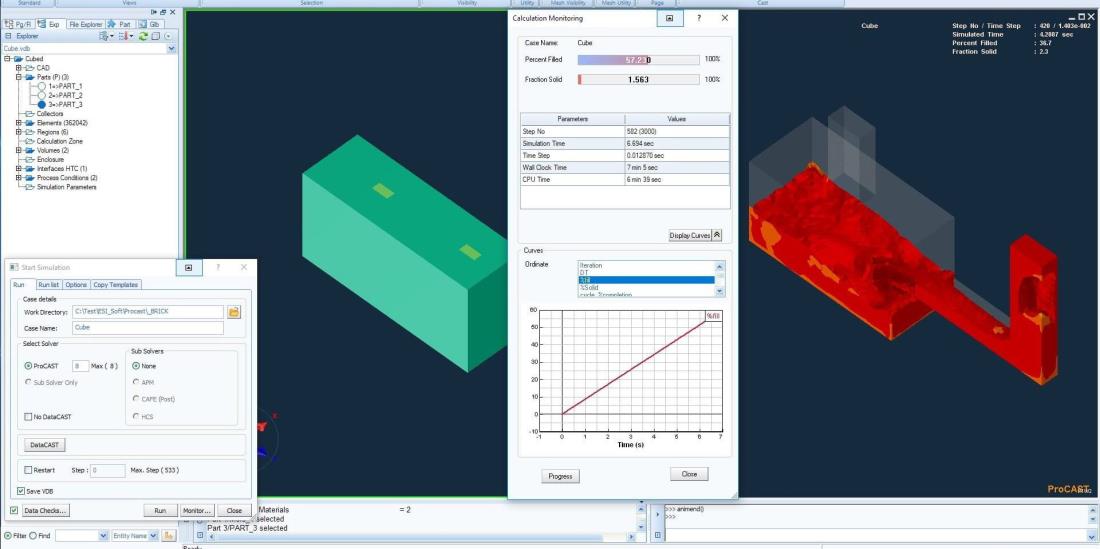
Task: Toggle visibility of 2=>PART_2
Action: pyautogui.click(x=41, y=95)
